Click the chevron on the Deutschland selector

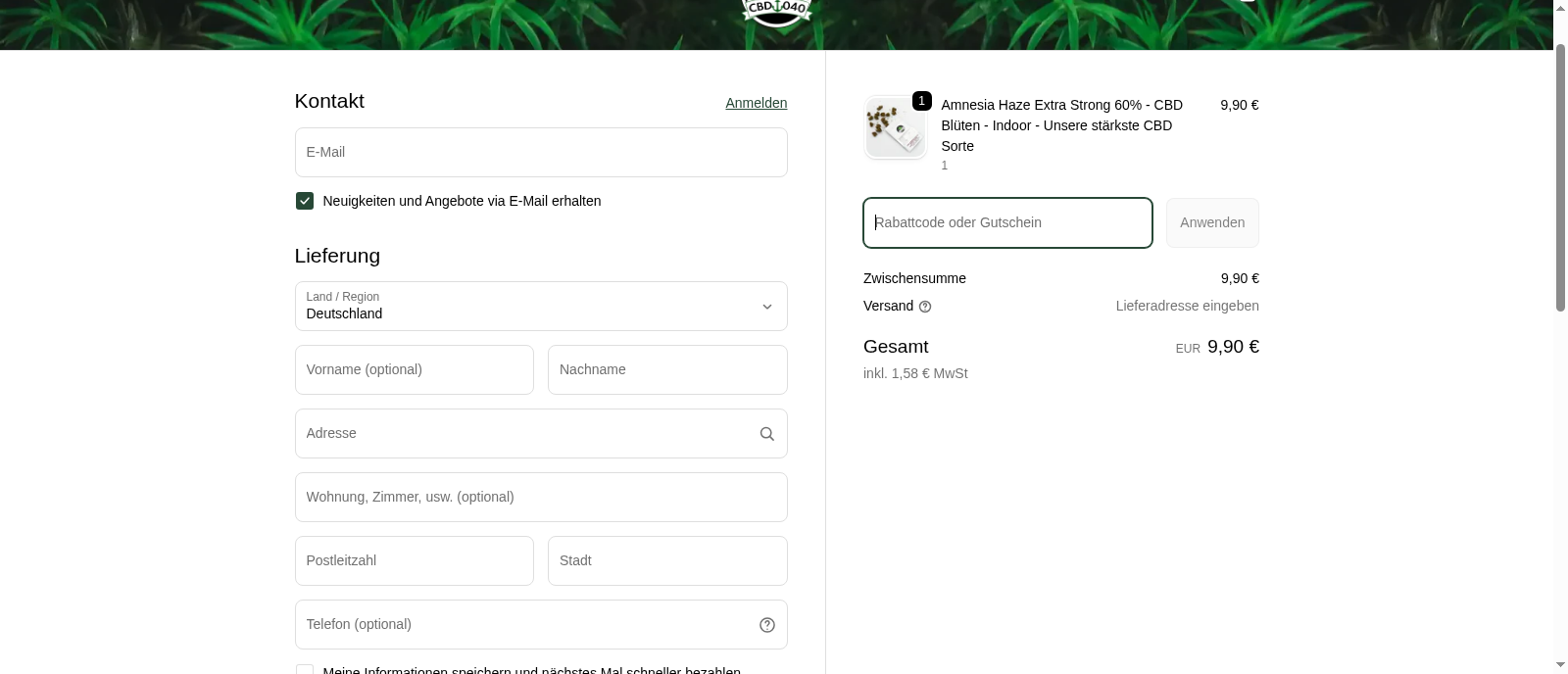point(767,306)
